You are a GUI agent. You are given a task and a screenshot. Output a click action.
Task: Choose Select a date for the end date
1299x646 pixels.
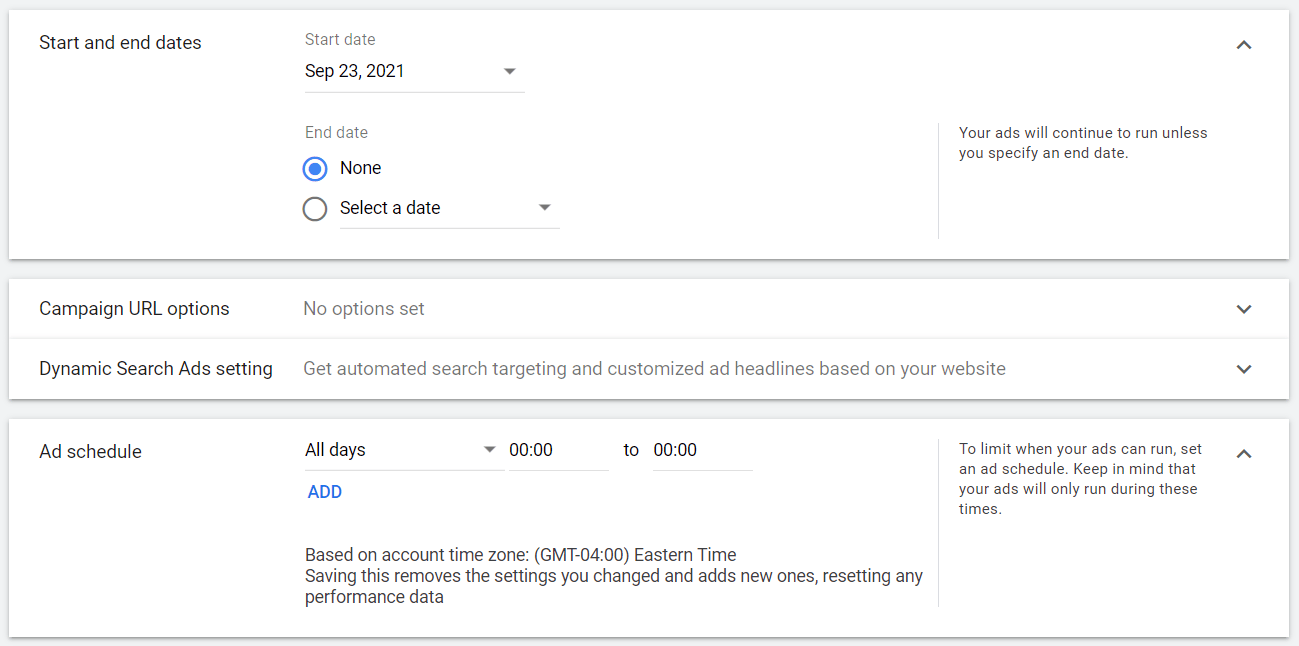(315, 208)
